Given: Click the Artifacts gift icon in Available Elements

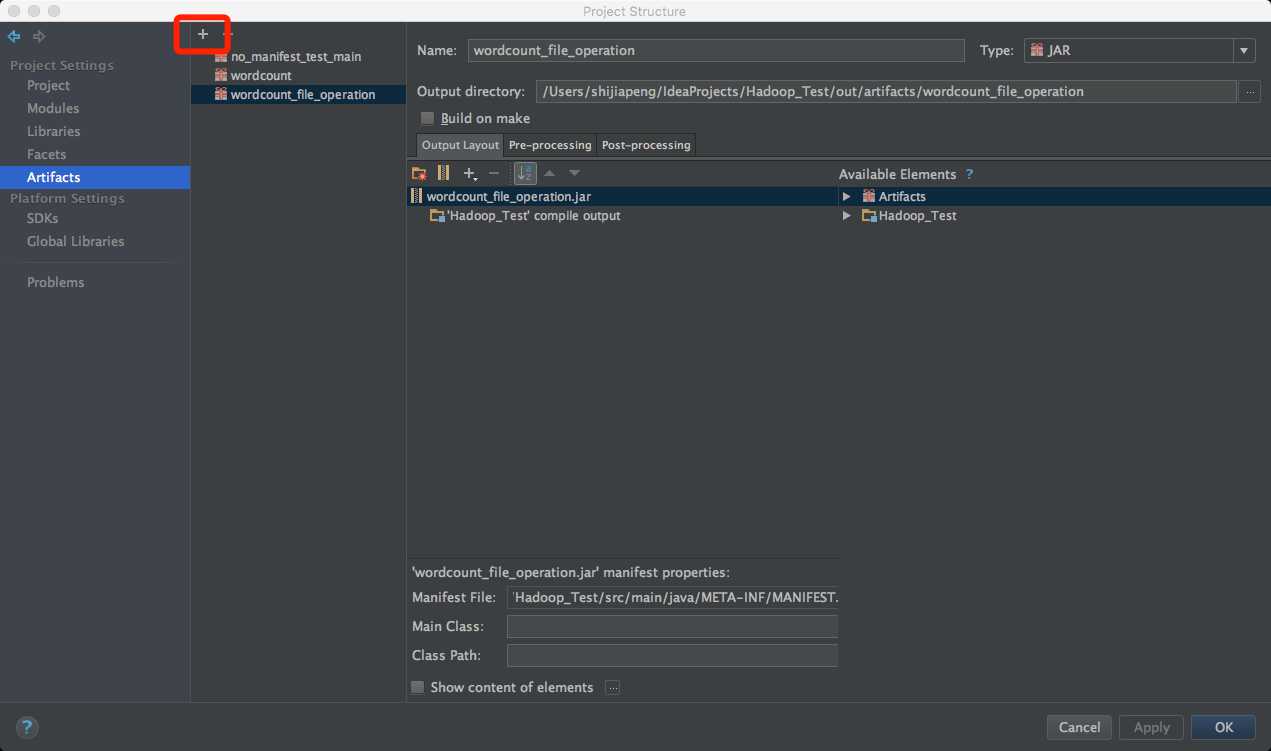Looking at the screenshot, I should point(869,196).
